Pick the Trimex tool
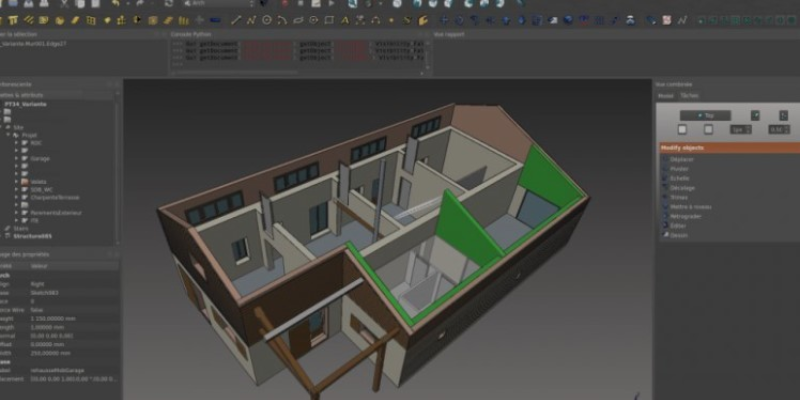 point(679,197)
